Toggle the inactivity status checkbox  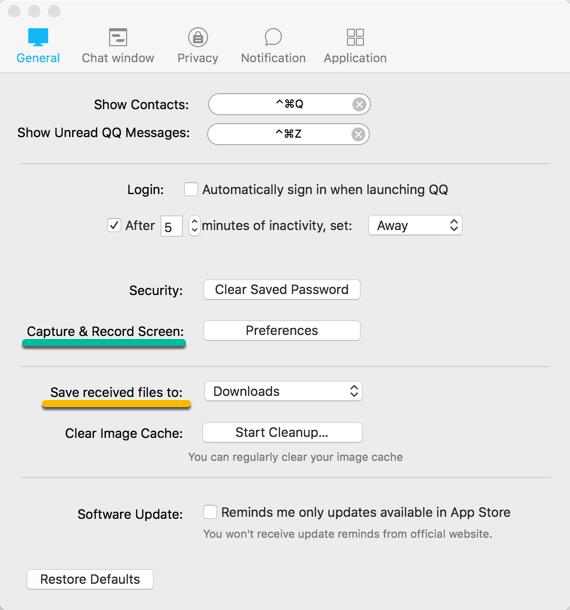point(114,225)
